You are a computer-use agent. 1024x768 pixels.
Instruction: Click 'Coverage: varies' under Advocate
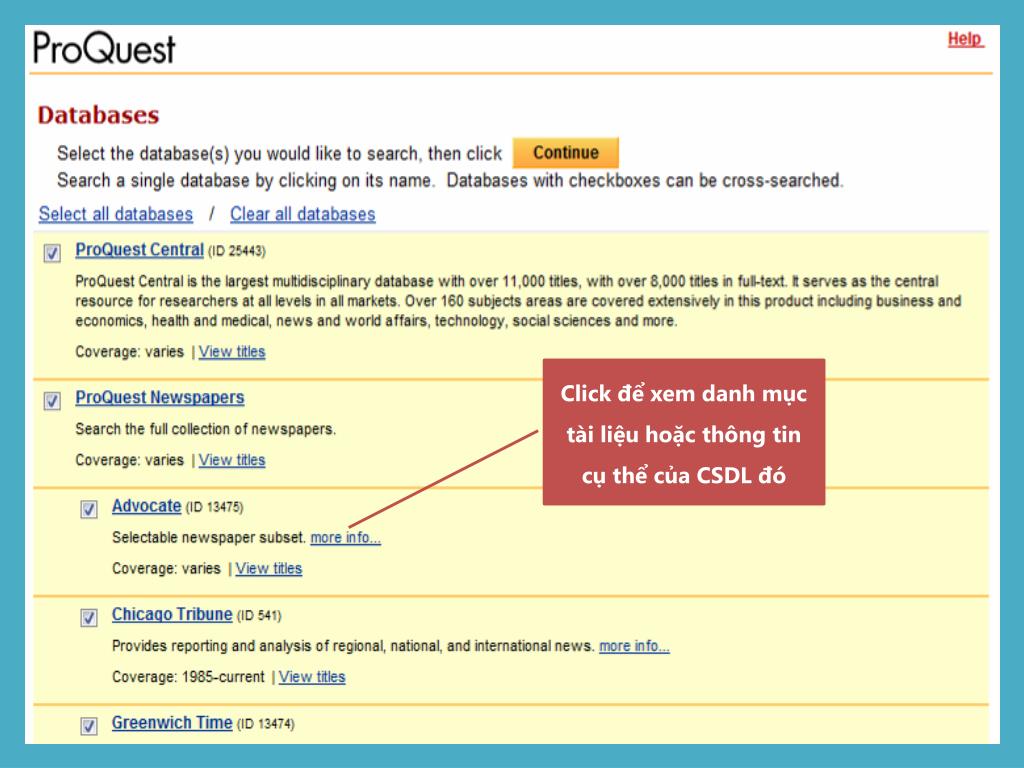click(166, 568)
